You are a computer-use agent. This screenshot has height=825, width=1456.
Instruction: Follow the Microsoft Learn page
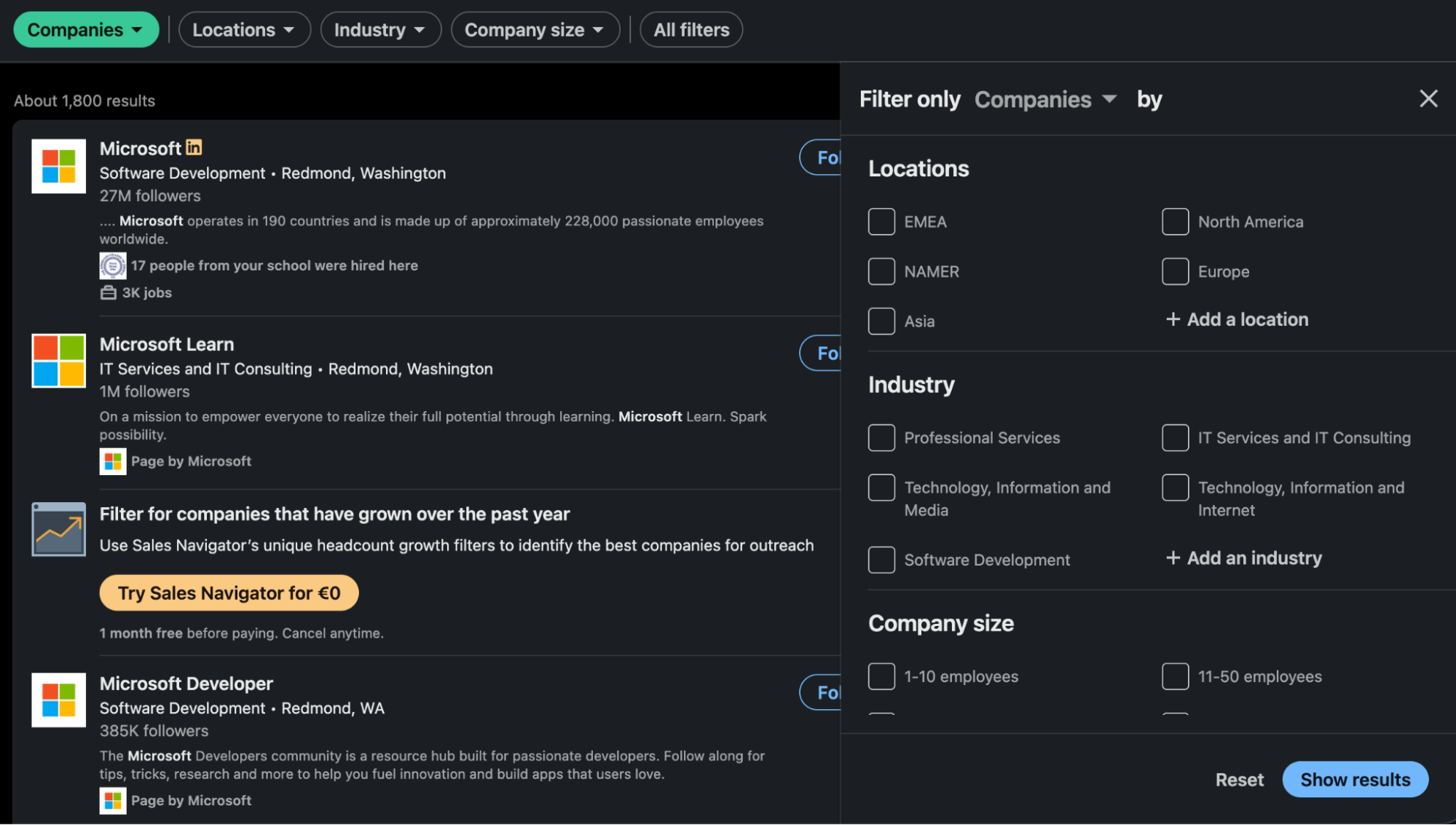[x=821, y=353]
